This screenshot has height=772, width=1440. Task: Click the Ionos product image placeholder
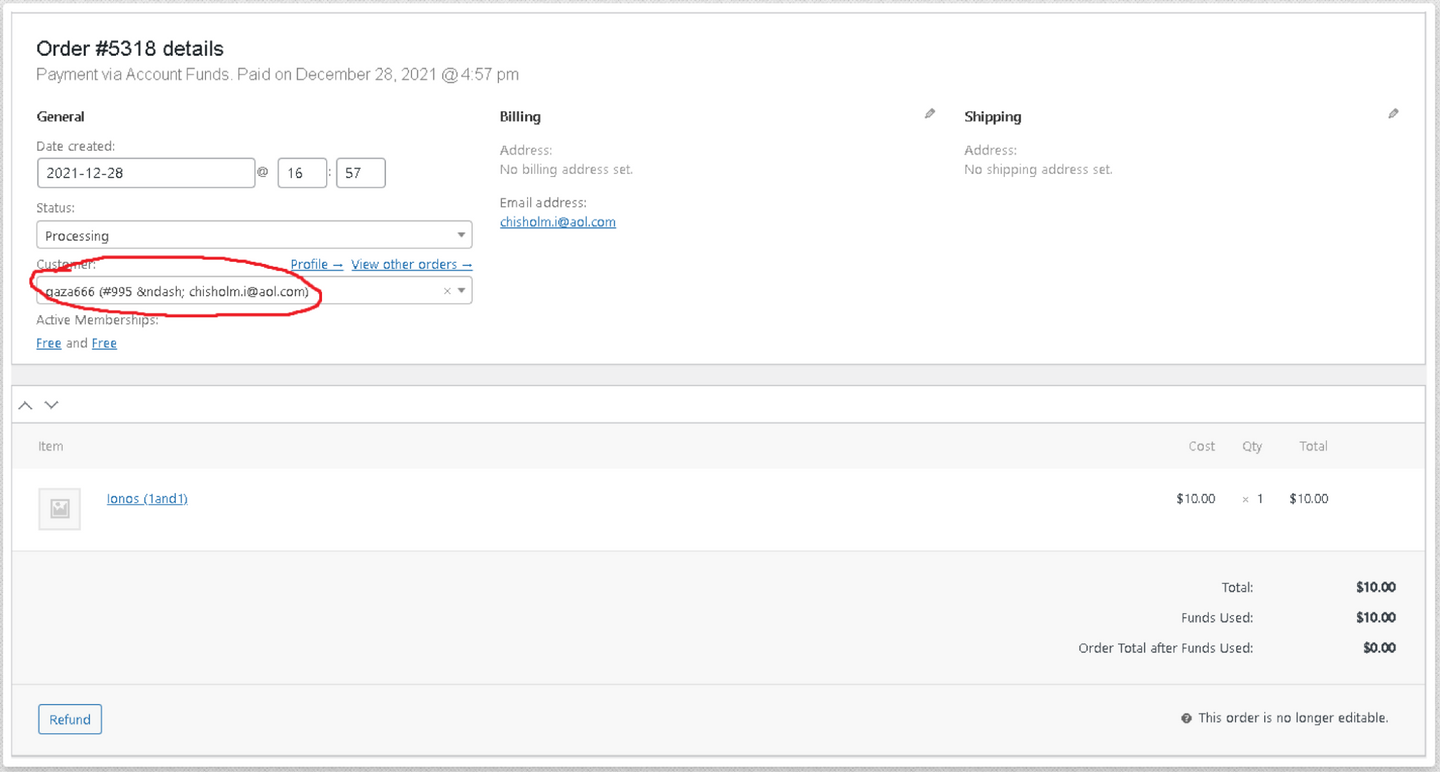click(60, 509)
